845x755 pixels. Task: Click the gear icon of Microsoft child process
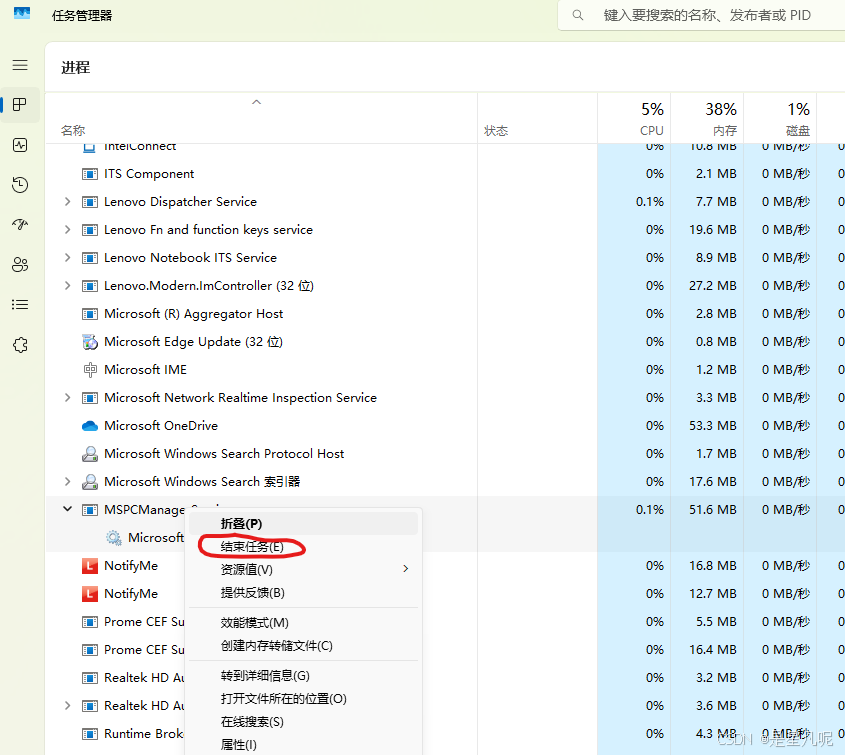pyautogui.click(x=114, y=538)
